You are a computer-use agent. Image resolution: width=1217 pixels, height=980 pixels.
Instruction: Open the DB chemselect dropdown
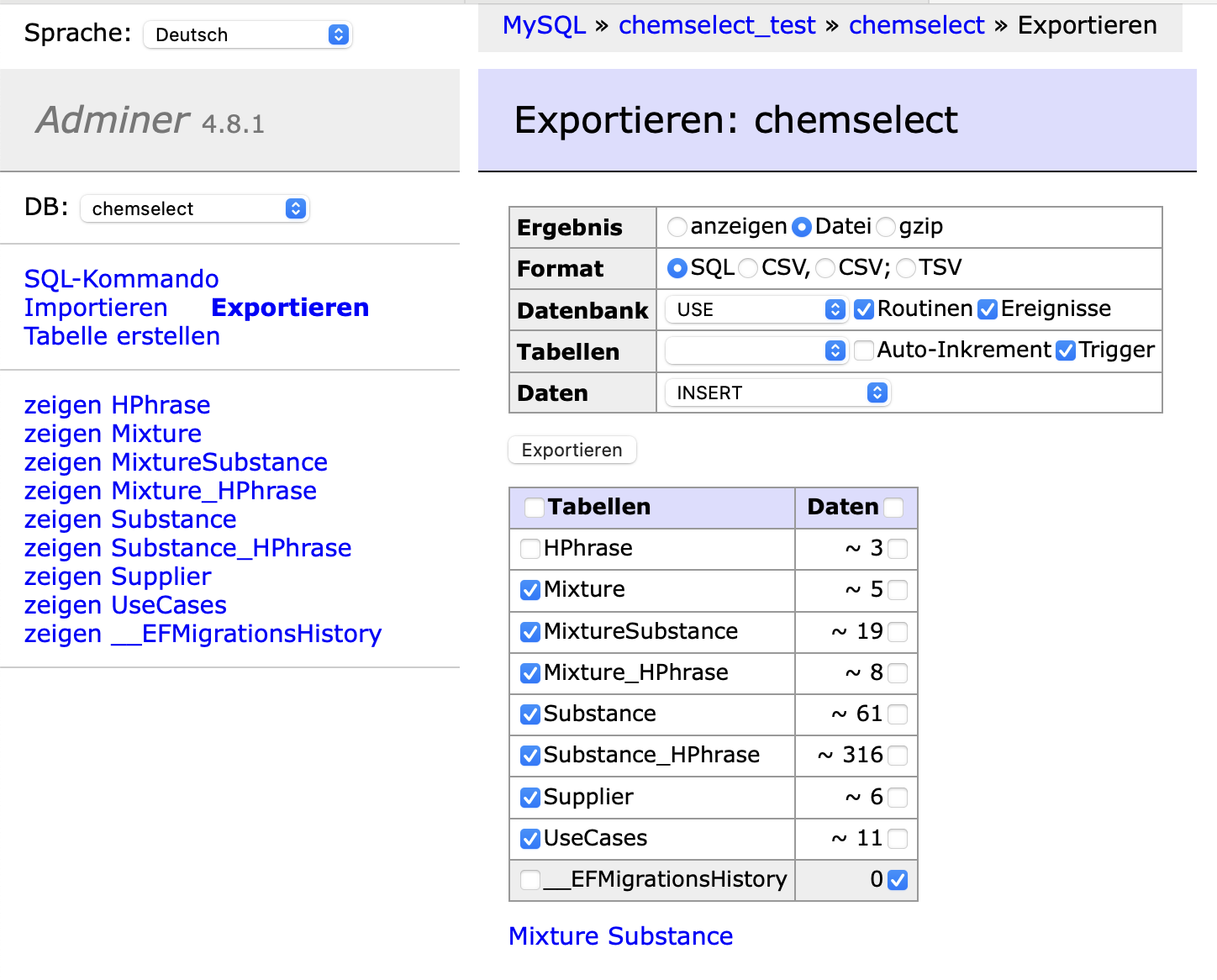coord(195,208)
